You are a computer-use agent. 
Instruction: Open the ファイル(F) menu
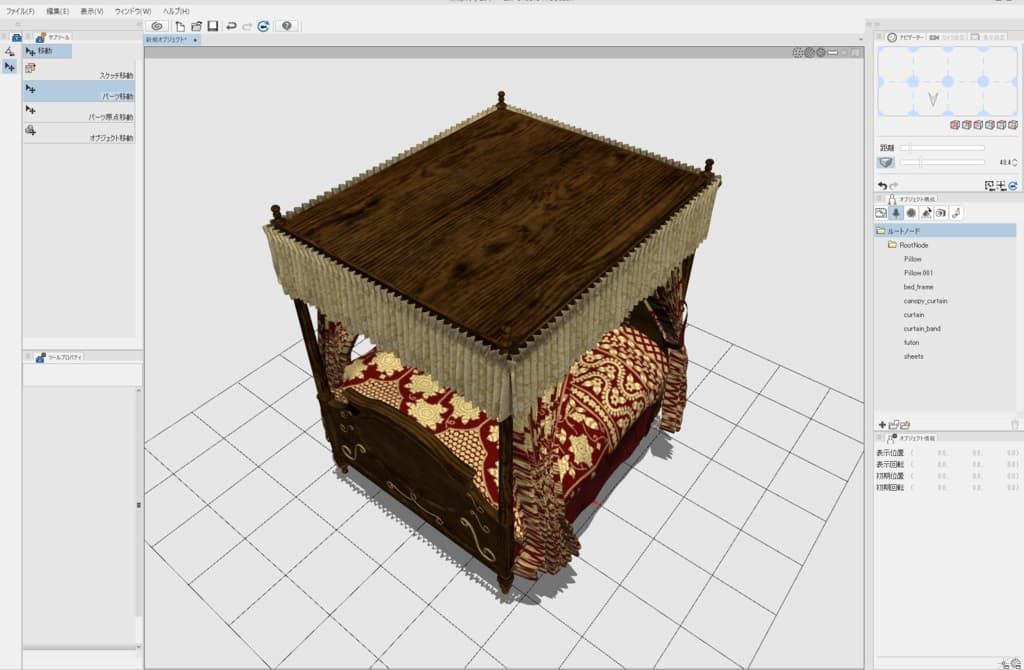(x=20, y=10)
